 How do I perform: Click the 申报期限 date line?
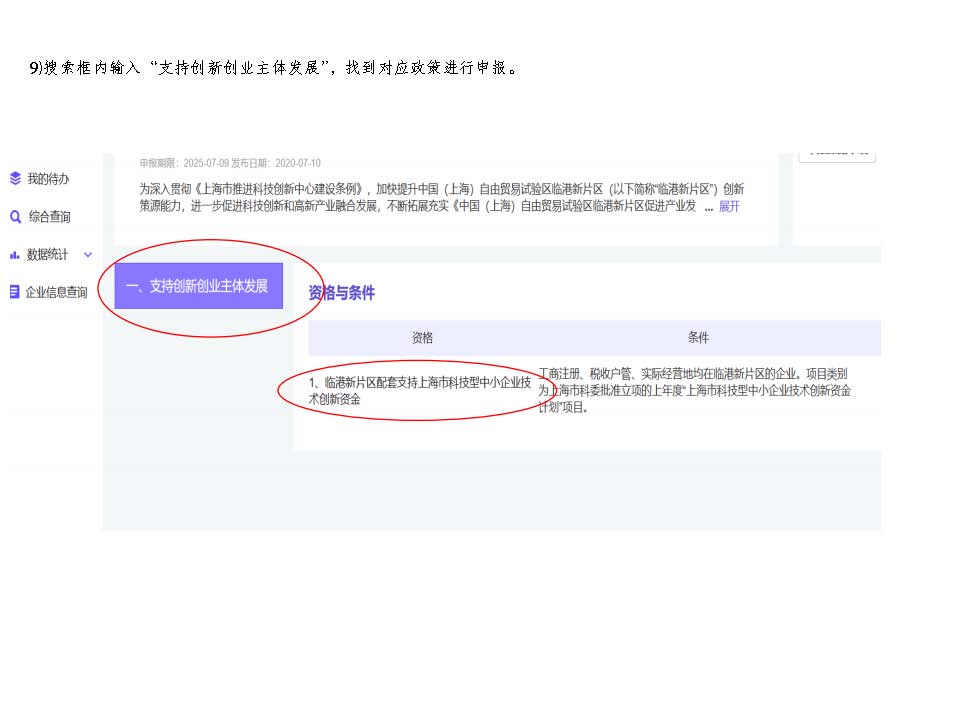click(230, 163)
